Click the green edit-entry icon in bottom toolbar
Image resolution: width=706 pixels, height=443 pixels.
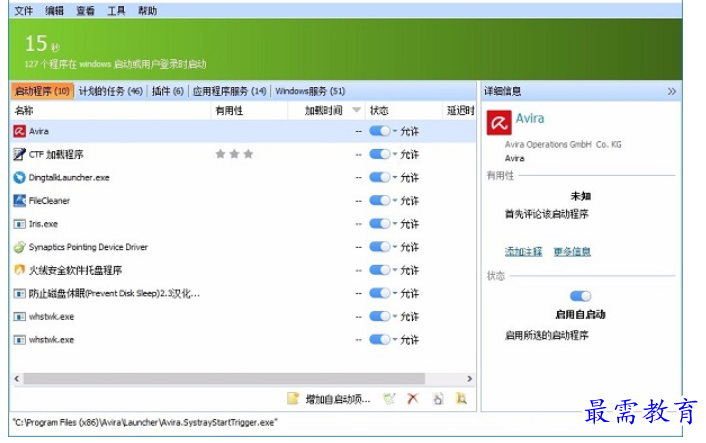(389, 398)
